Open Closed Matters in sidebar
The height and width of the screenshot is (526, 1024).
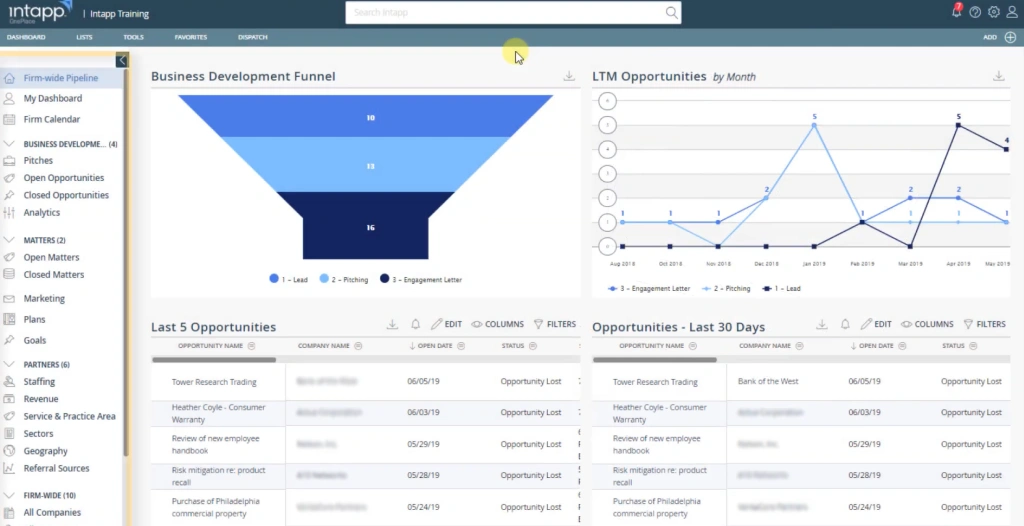coord(54,274)
